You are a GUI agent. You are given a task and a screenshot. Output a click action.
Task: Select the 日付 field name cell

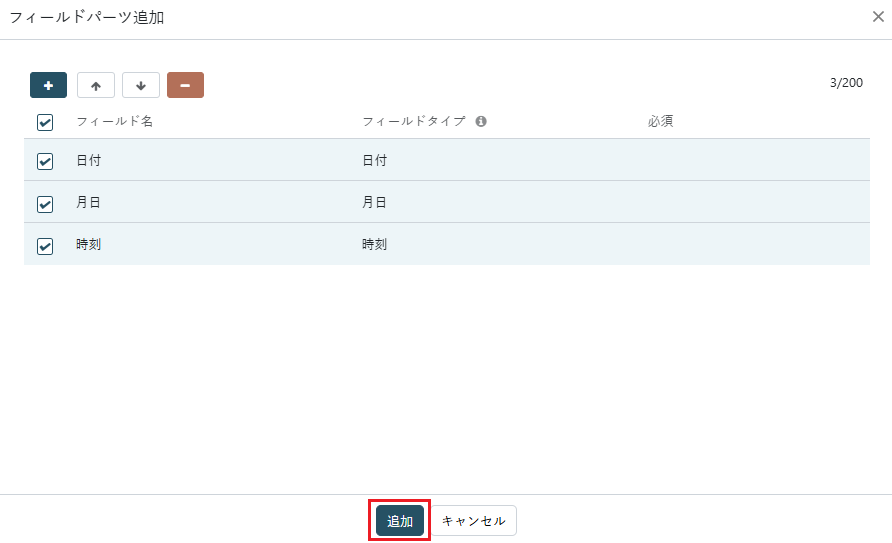coord(89,160)
